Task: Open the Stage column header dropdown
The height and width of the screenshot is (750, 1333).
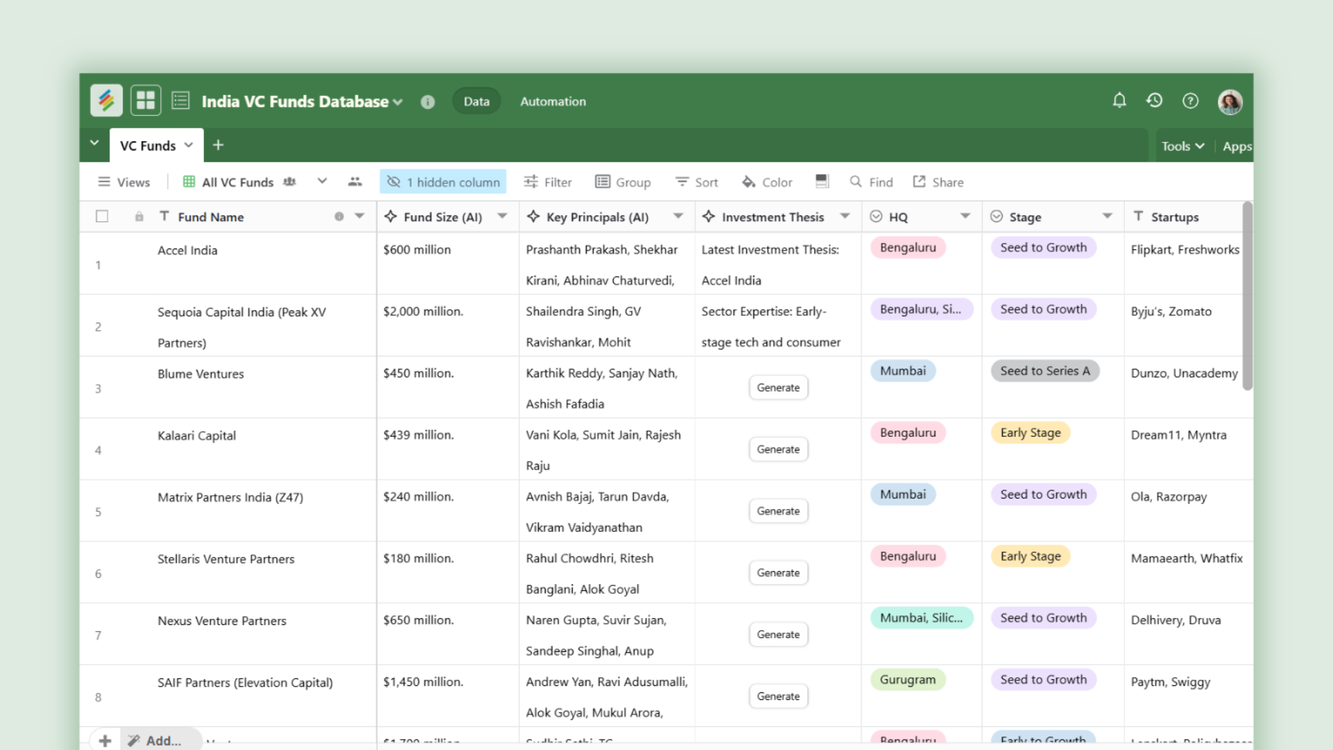Action: coord(1106,216)
